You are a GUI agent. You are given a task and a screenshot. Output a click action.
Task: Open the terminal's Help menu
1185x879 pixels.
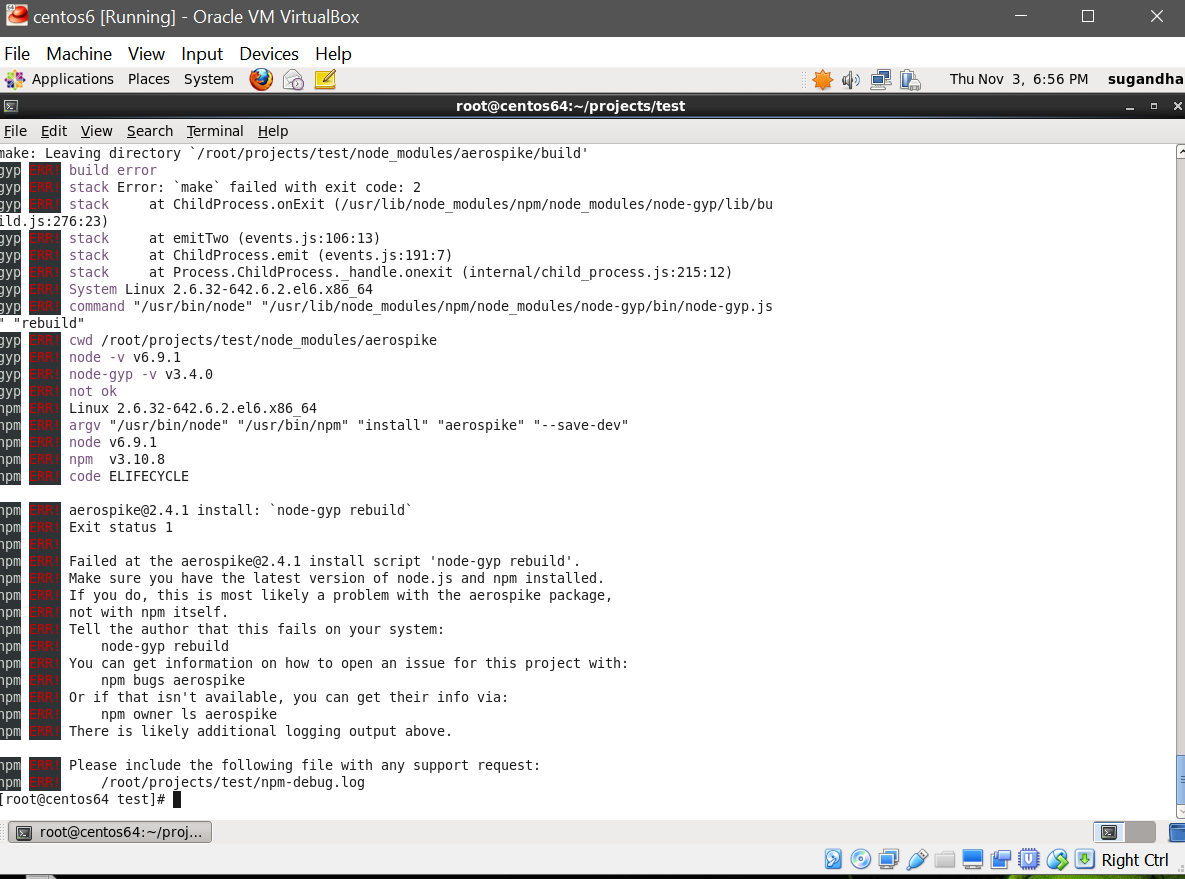(273, 131)
